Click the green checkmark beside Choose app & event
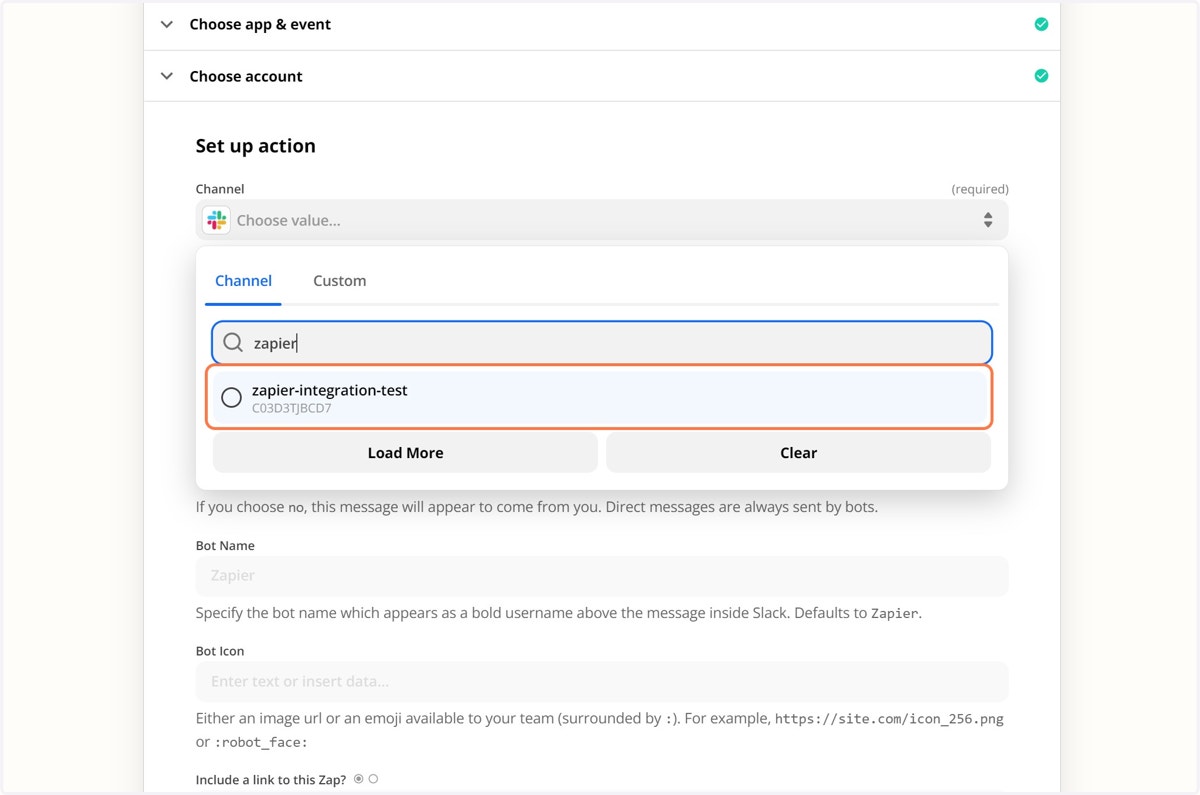 coord(1041,24)
